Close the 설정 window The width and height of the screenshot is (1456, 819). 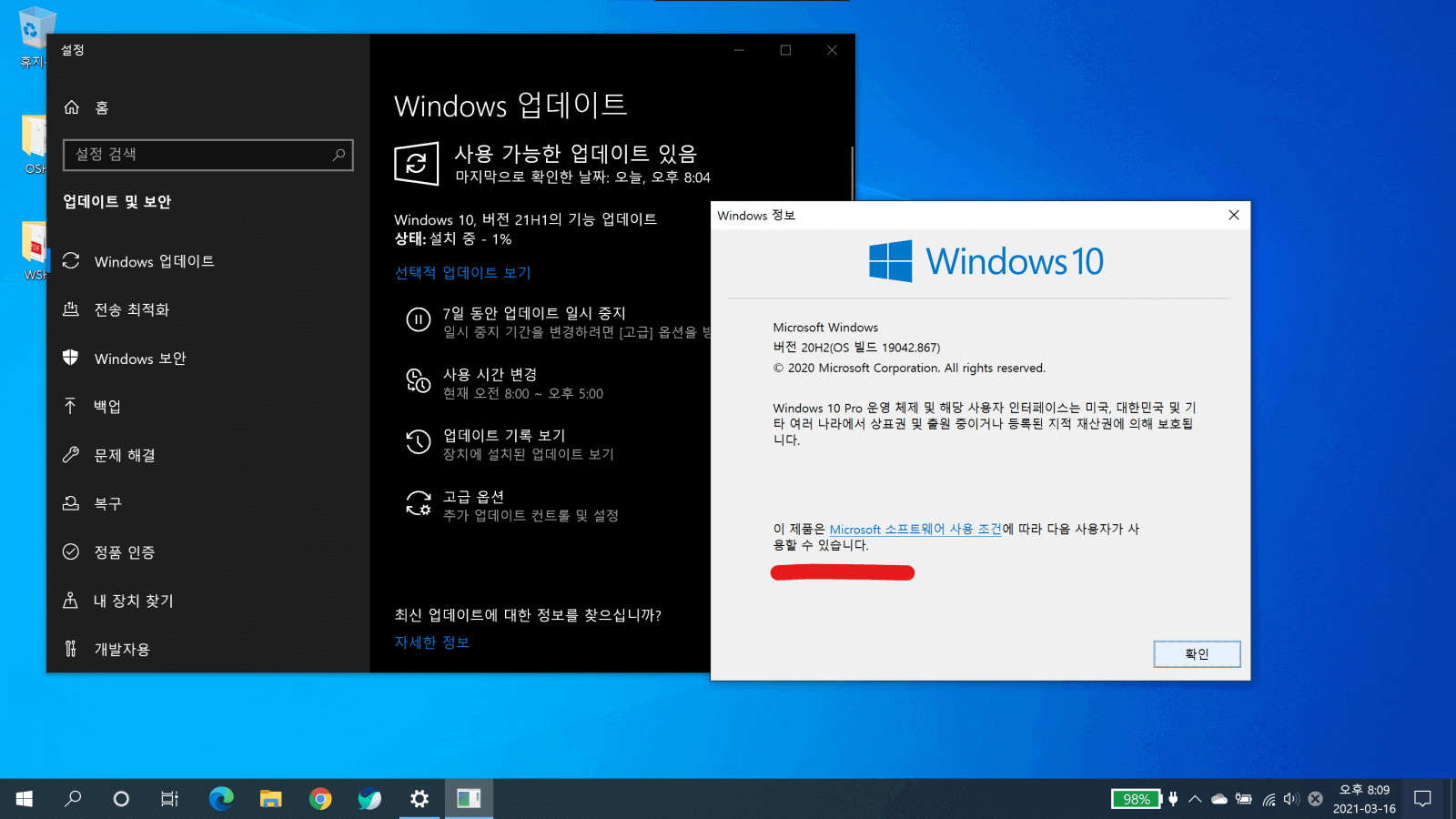point(832,50)
